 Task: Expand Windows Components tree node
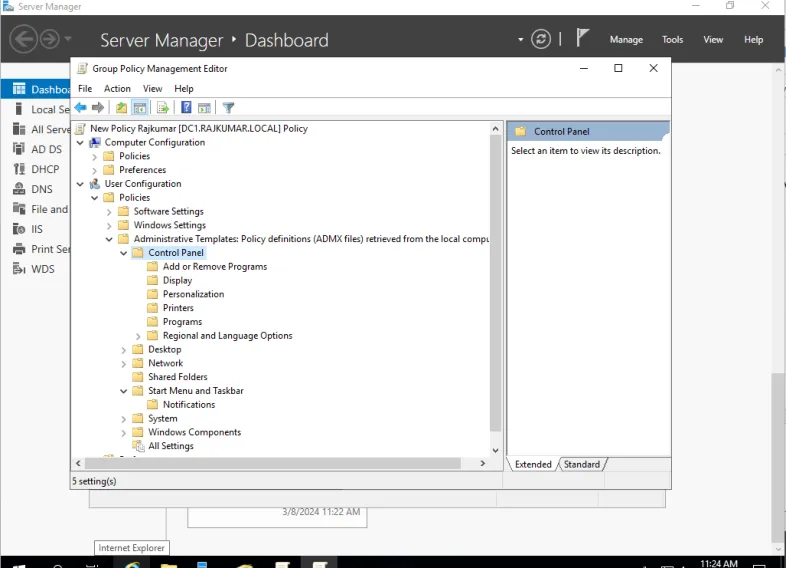point(123,433)
